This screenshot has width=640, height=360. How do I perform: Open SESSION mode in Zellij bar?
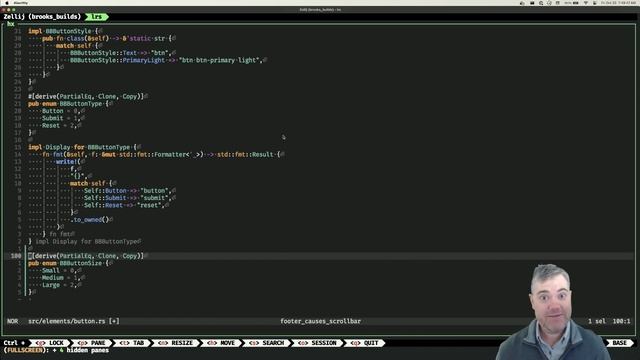pyautogui.click(x=317, y=343)
